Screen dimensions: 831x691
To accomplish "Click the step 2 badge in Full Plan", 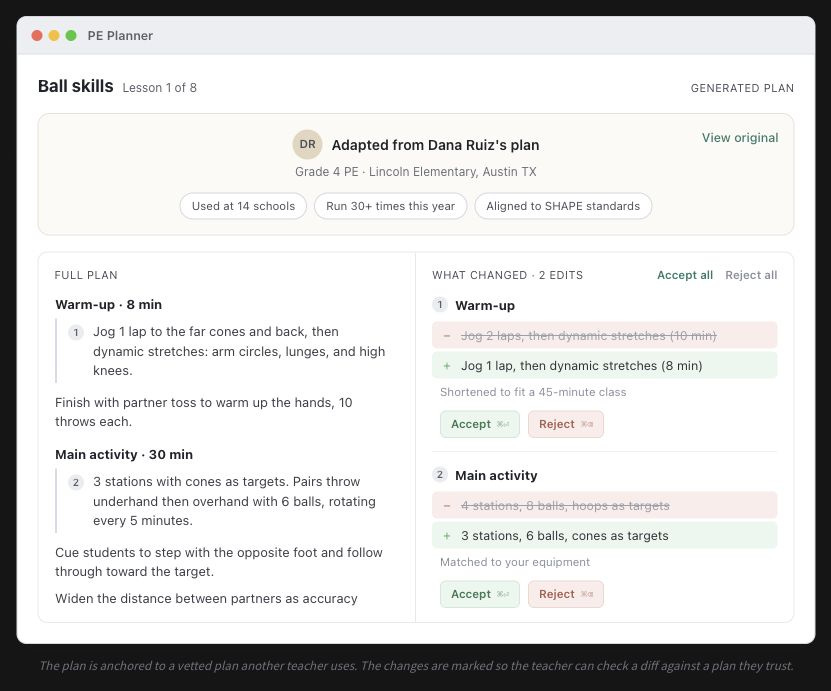I will [x=76, y=482].
